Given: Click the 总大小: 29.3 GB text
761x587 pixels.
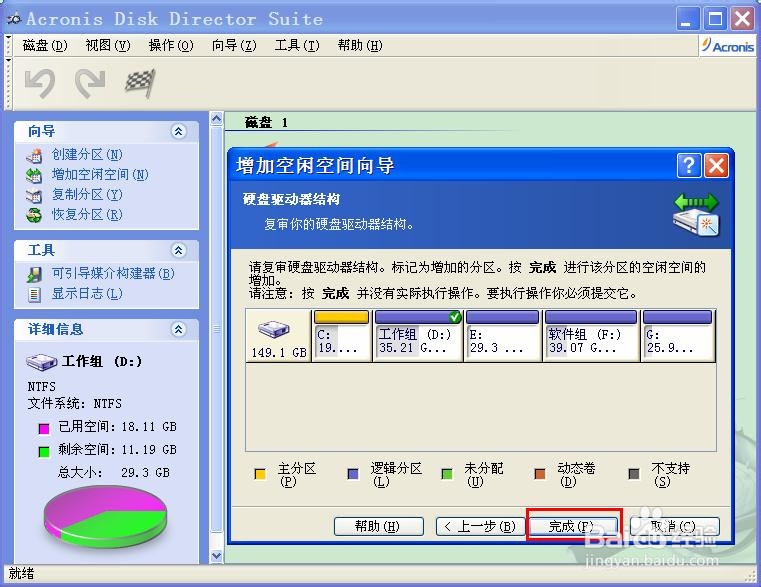Looking at the screenshot, I should point(114,472).
